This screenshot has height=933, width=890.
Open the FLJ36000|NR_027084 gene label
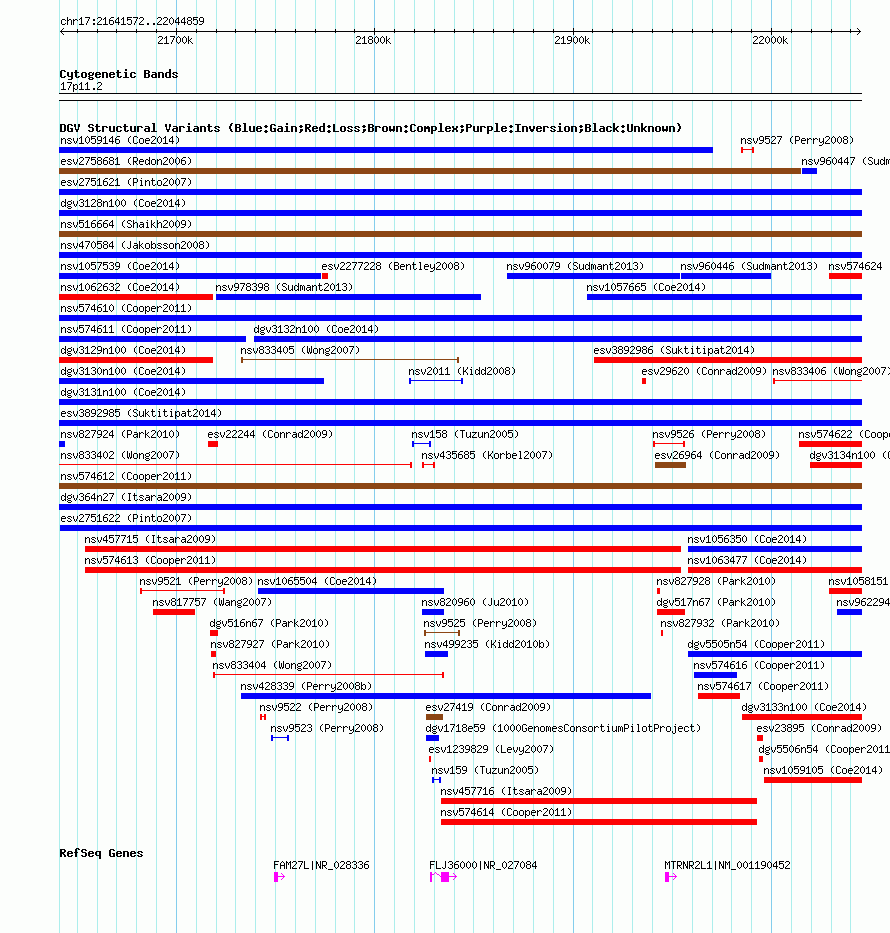[483, 865]
